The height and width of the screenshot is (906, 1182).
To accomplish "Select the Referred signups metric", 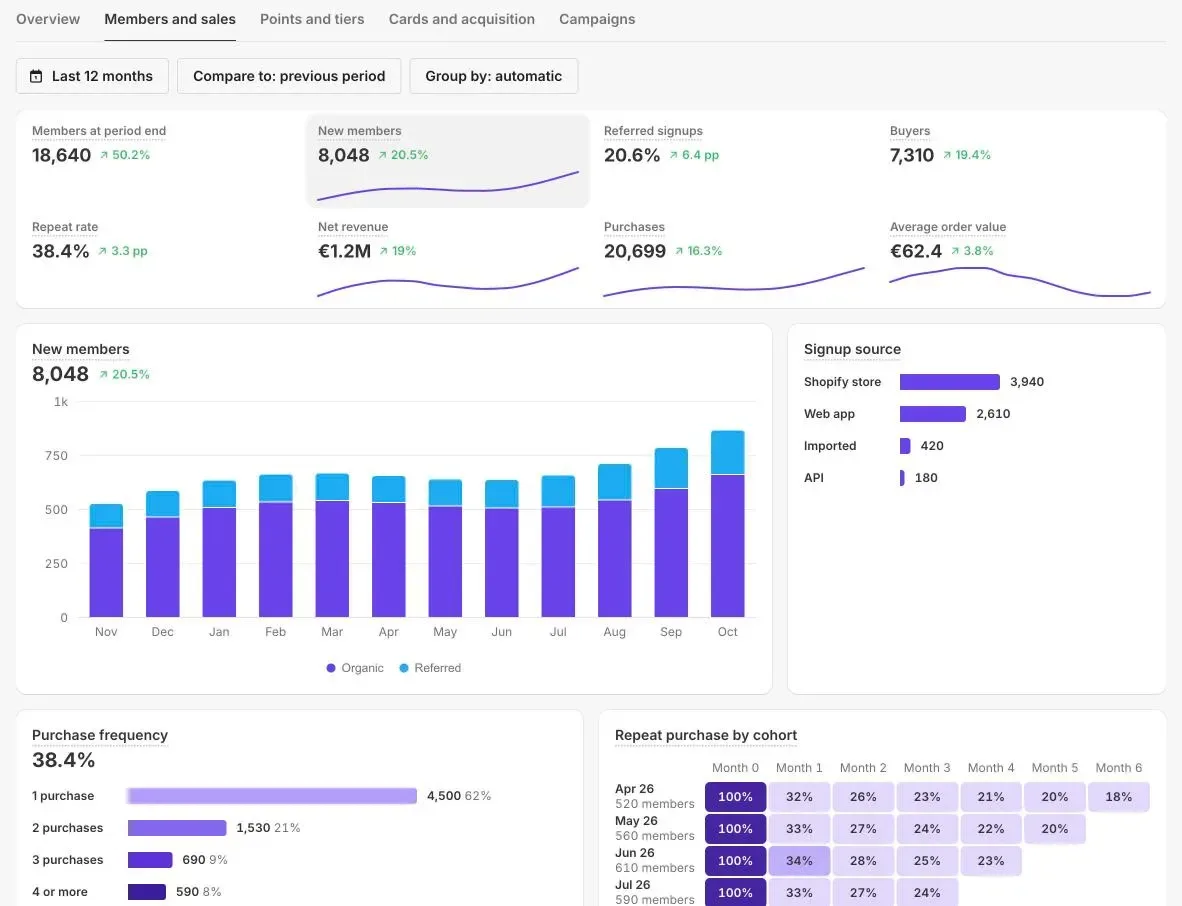I will [733, 161].
